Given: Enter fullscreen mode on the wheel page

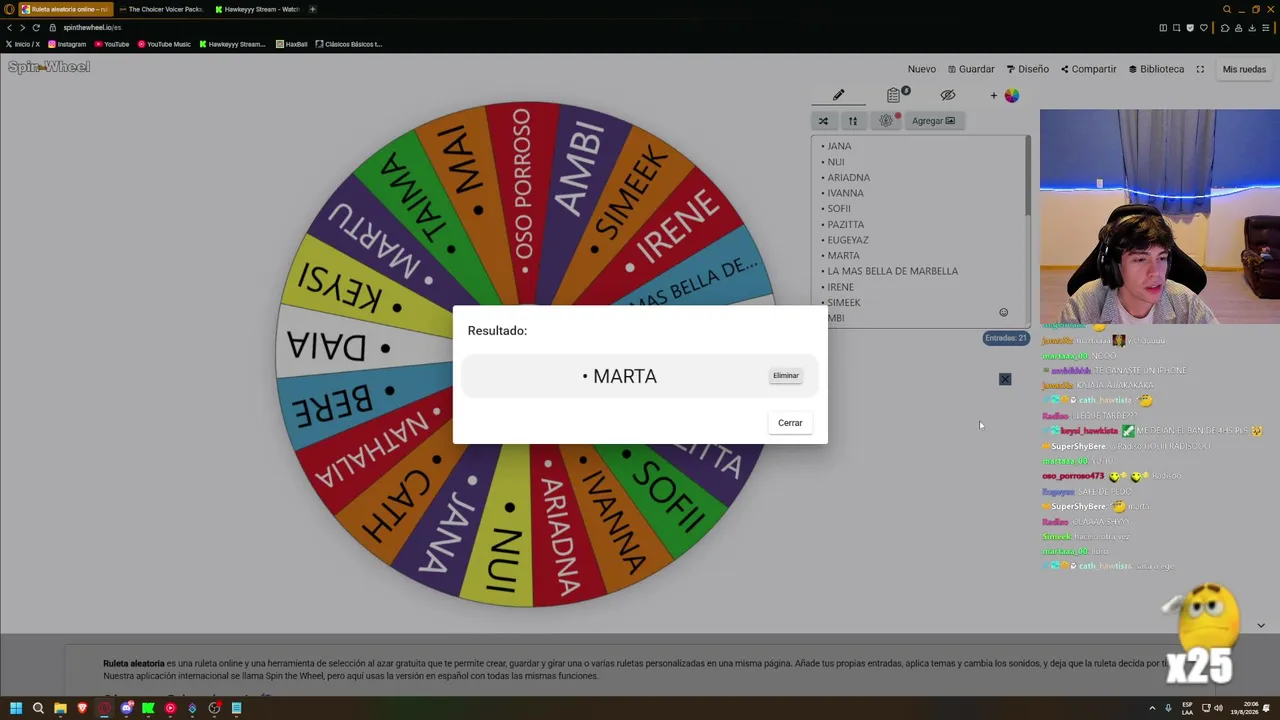Looking at the screenshot, I should (x=1200, y=69).
